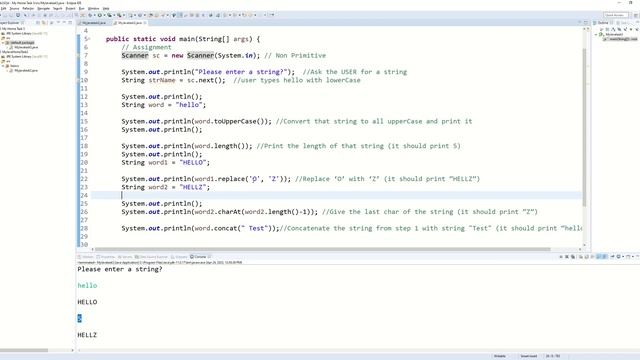Collapse all in Package Explorer
This screenshot has width=640, height=360.
pos(38,23)
